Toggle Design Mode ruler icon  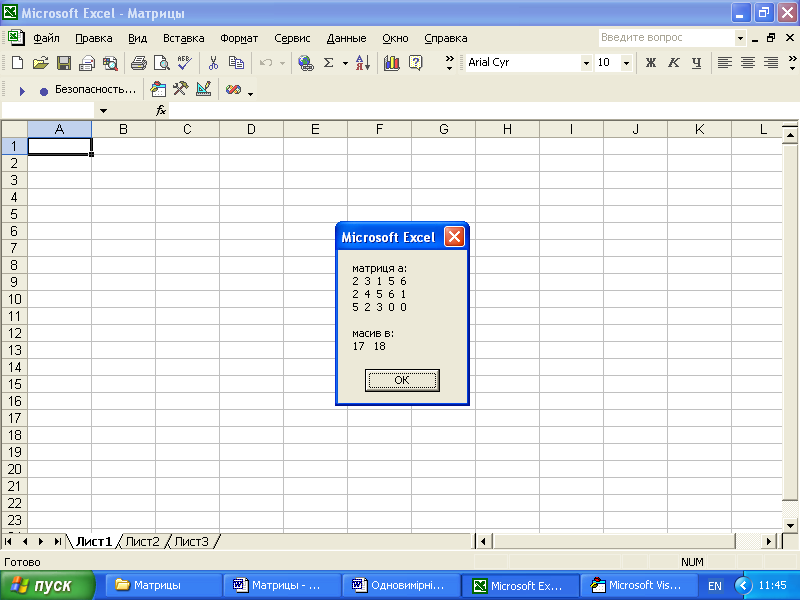pyautogui.click(x=204, y=89)
